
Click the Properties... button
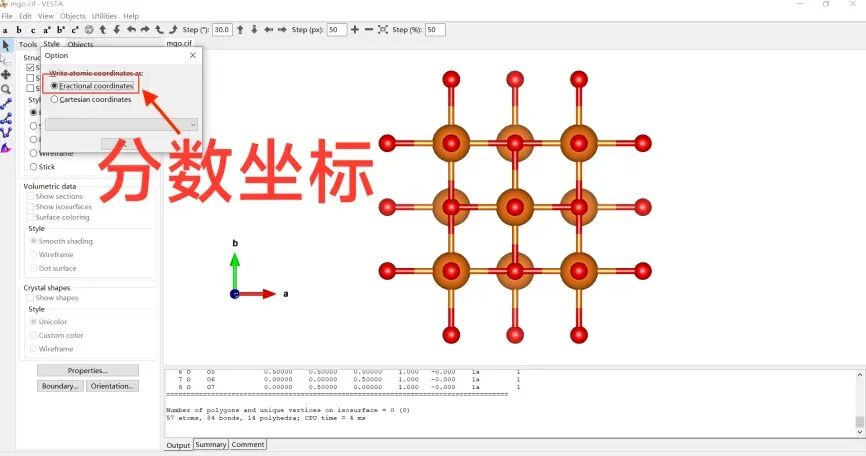88,370
